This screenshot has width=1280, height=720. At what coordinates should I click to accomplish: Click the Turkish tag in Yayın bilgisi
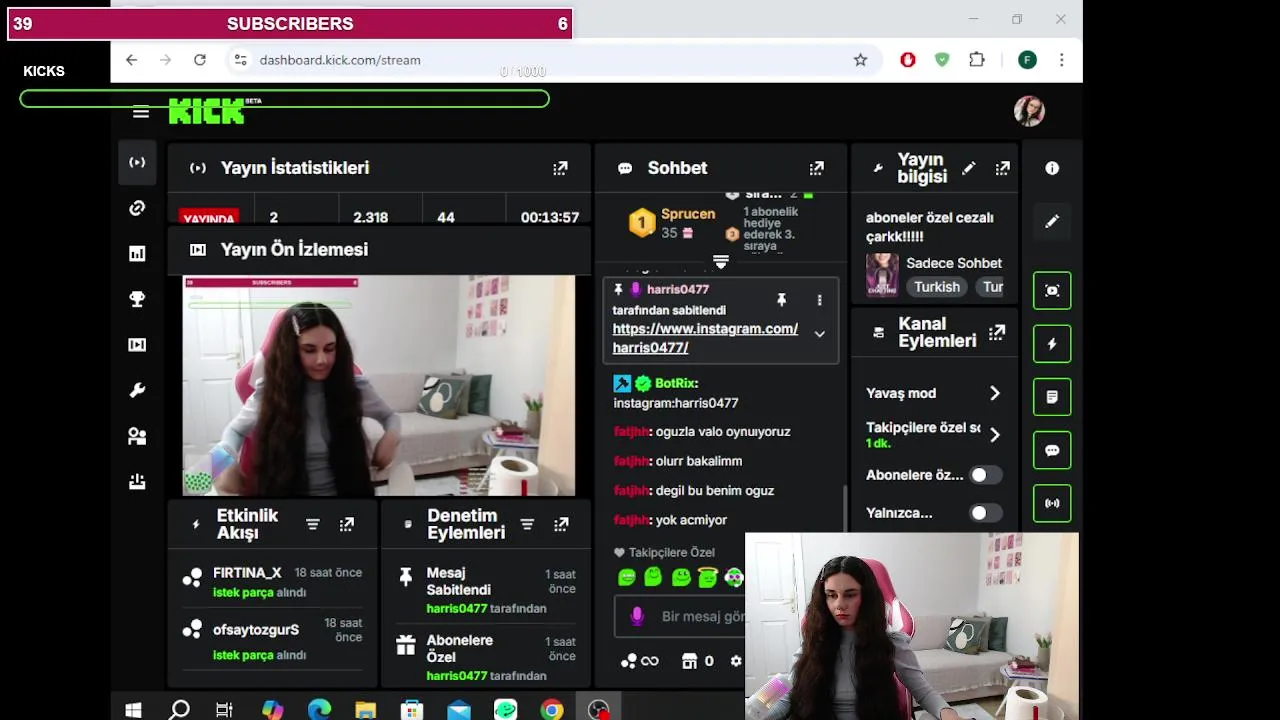tap(937, 287)
